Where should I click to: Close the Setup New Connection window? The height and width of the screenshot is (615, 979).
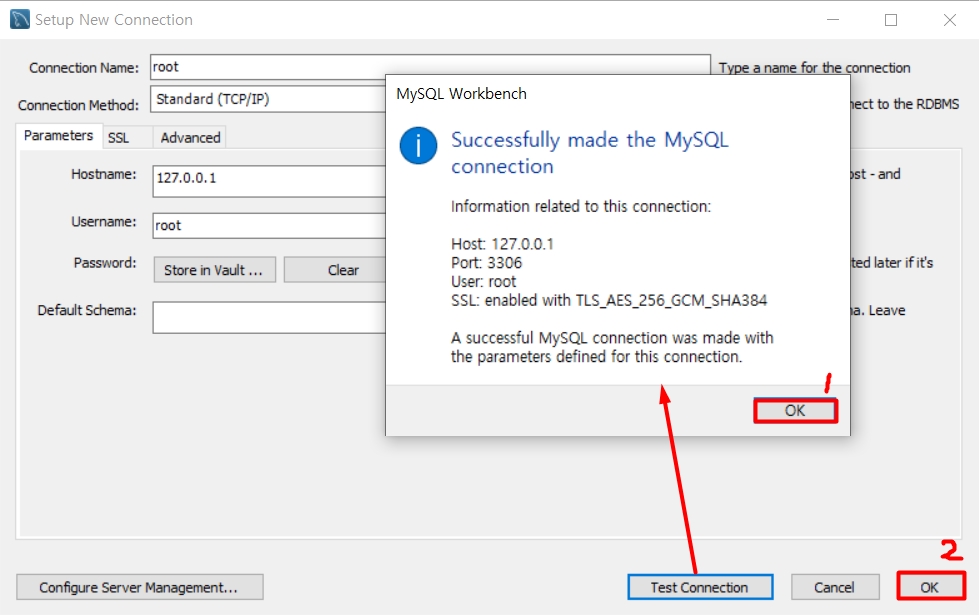[x=950, y=19]
